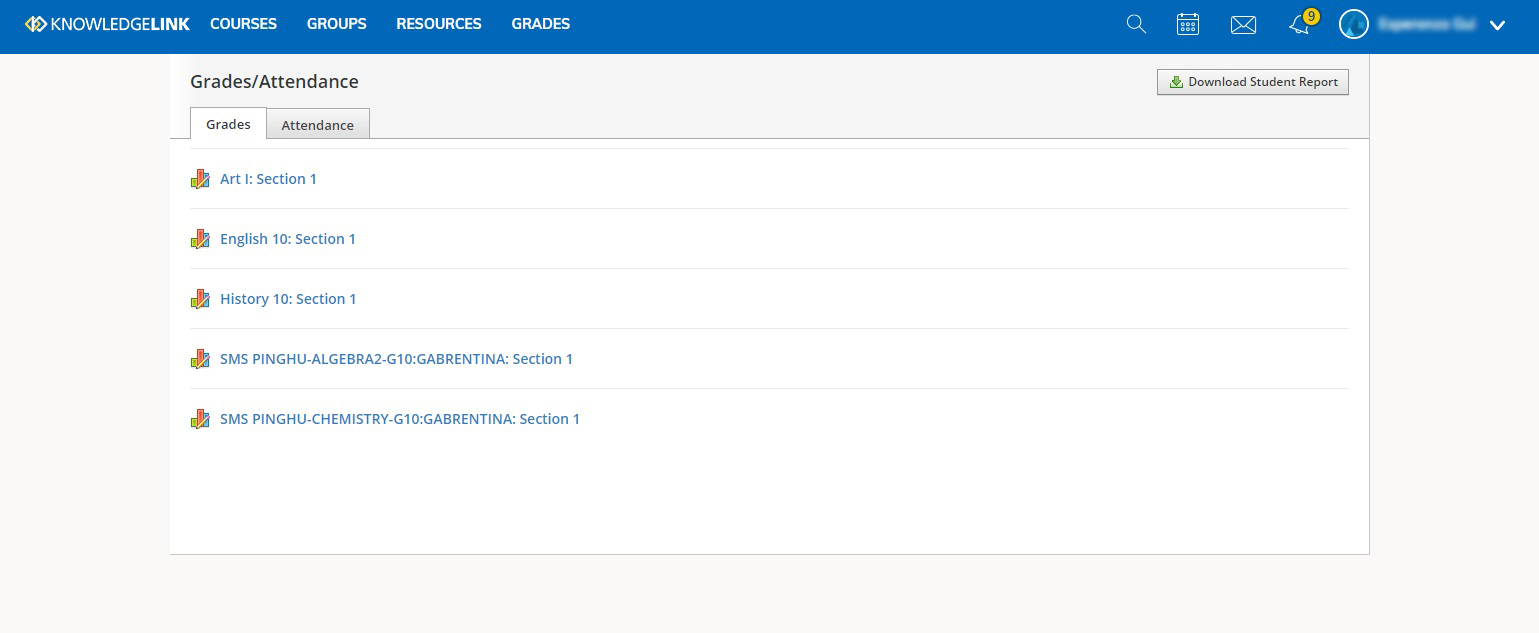Switch to the Attendance tab
The width and height of the screenshot is (1539, 633).
click(x=318, y=124)
